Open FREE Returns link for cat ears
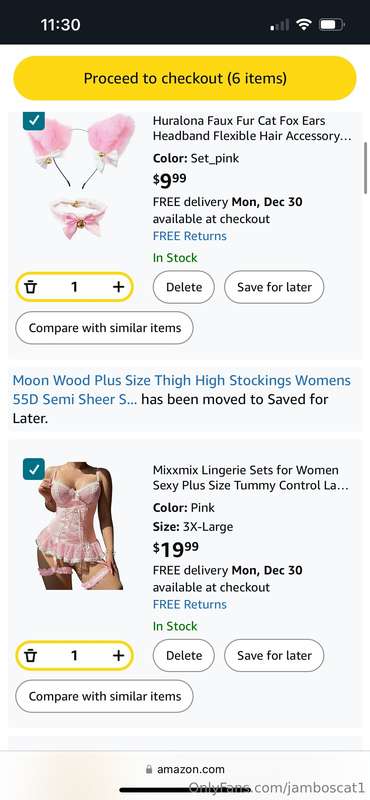The height and width of the screenshot is (800, 370). [190, 236]
